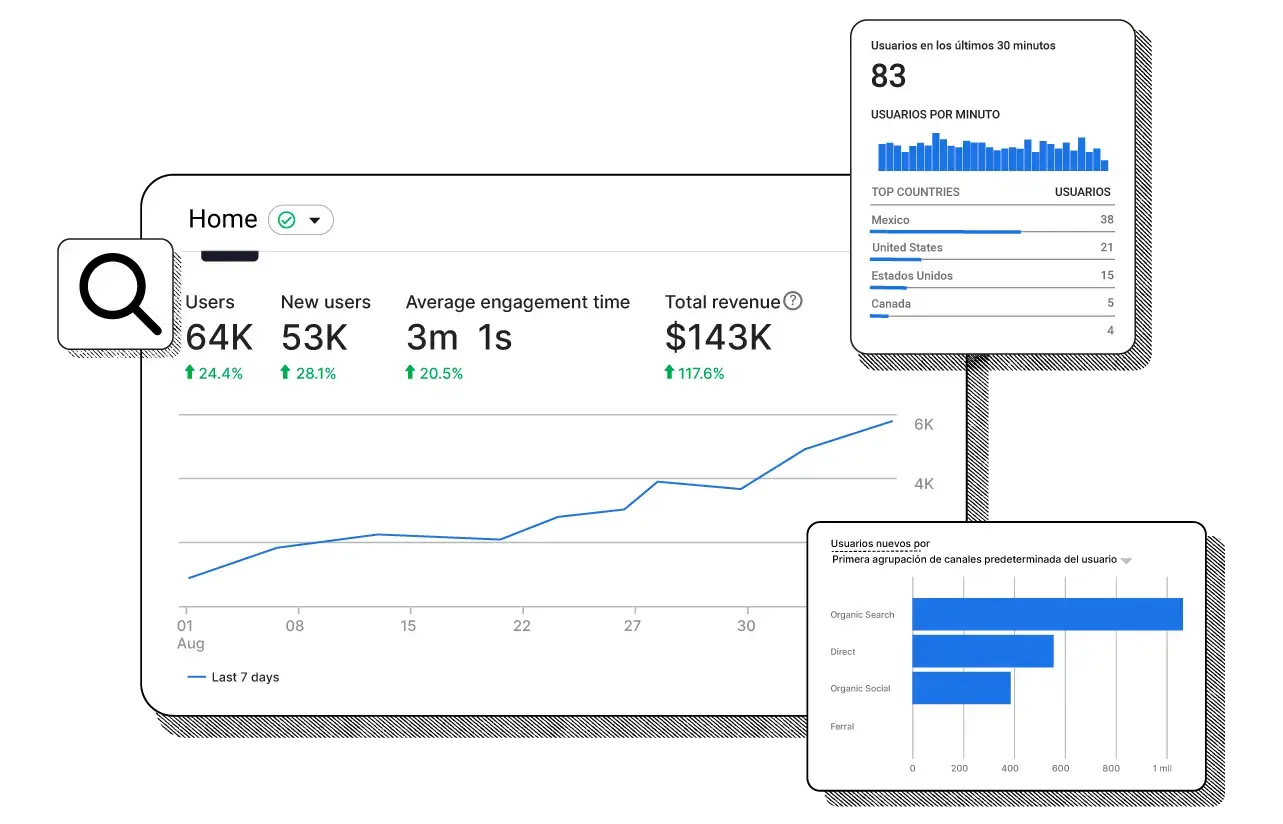The height and width of the screenshot is (824, 1283).
Task: Click Mexico row in top countries list
Action: tap(890, 220)
